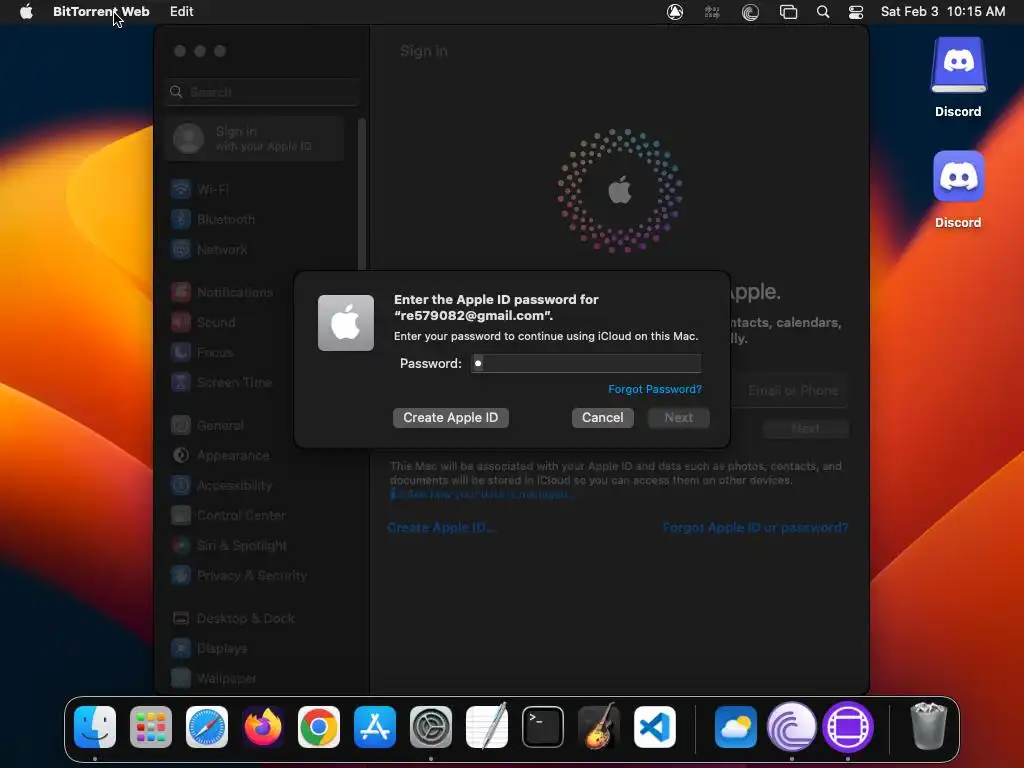Open the Edit menu

(x=182, y=12)
